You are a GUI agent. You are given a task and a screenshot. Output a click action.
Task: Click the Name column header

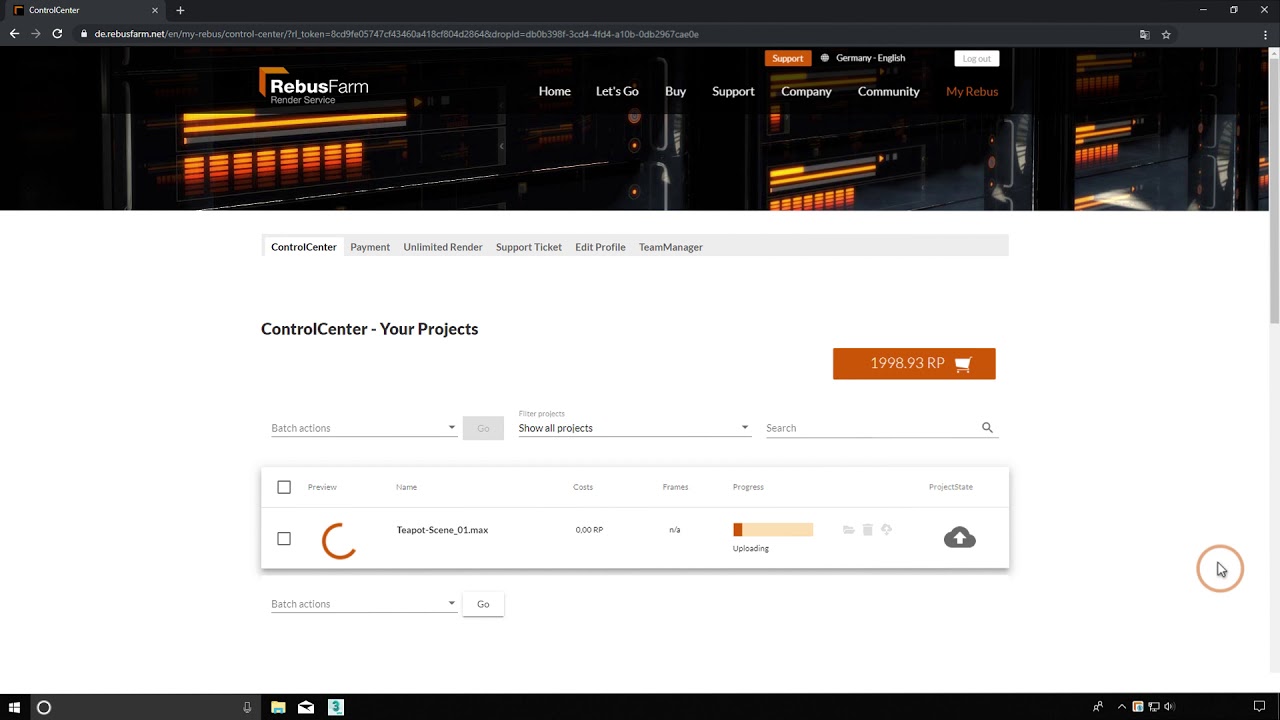[406, 487]
